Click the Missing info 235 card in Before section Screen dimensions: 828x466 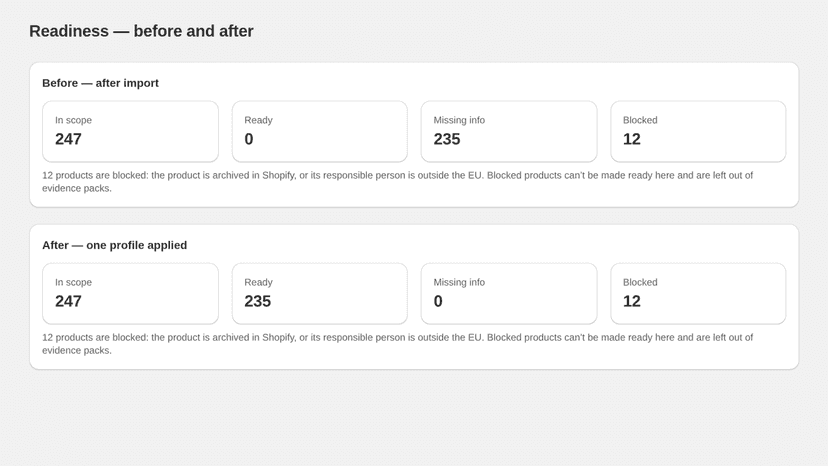coord(509,132)
